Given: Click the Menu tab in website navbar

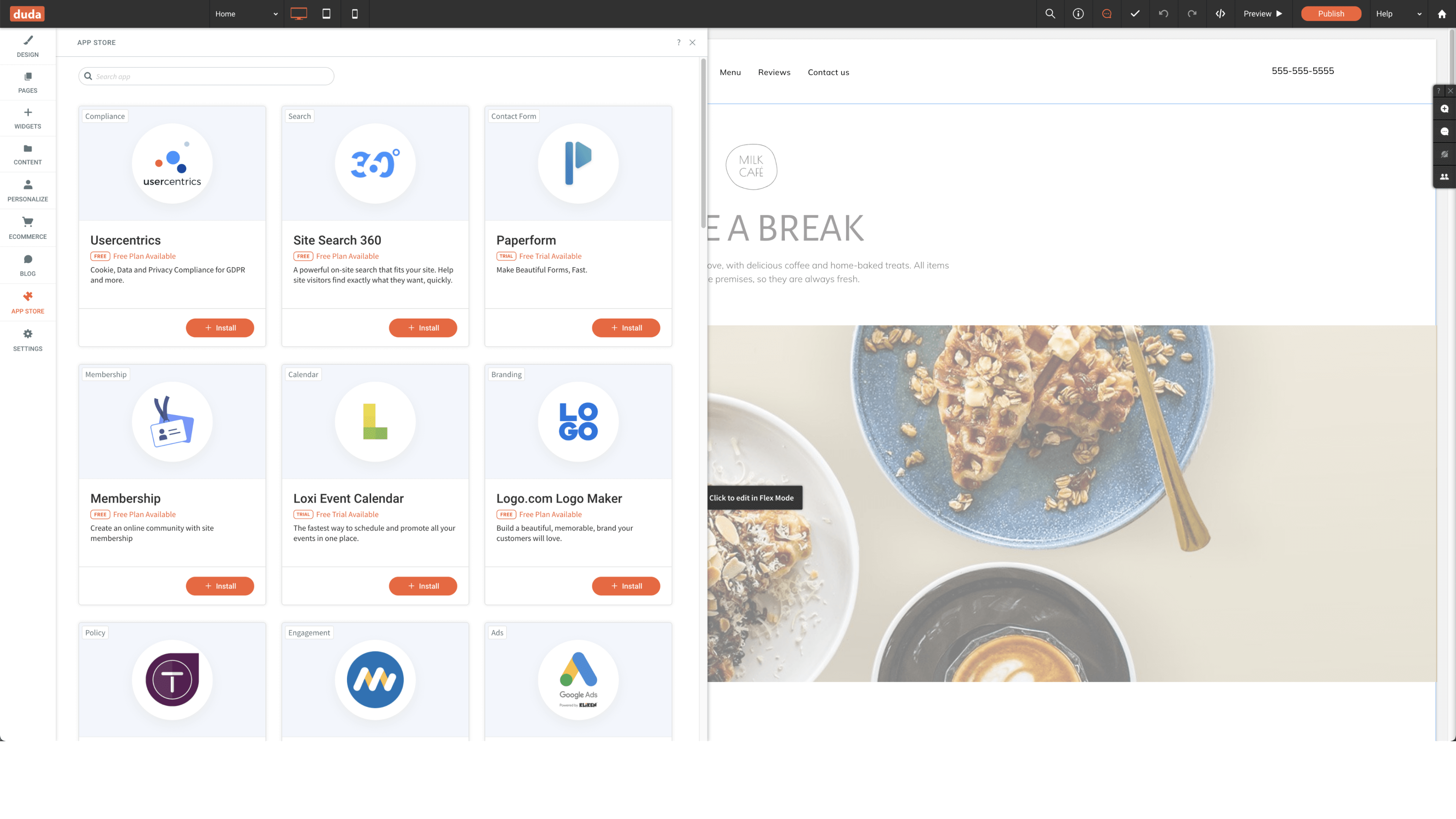Looking at the screenshot, I should click(730, 71).
